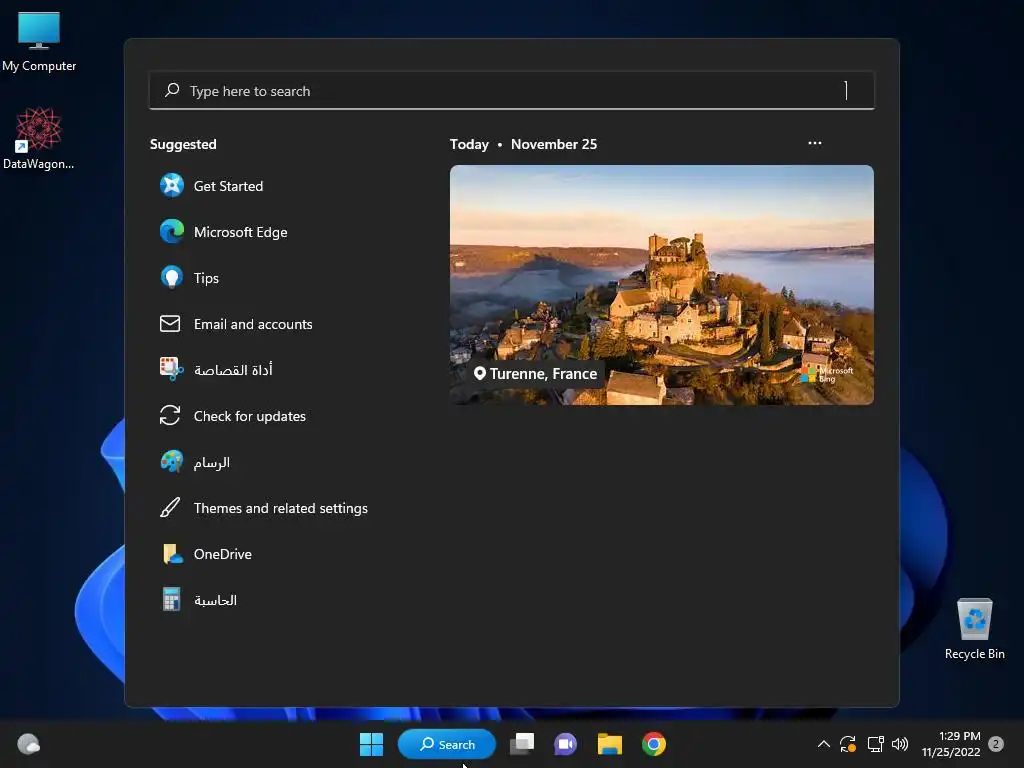Open the Snipping Tool (أداة القصاصة) icon

click(171, 369)
